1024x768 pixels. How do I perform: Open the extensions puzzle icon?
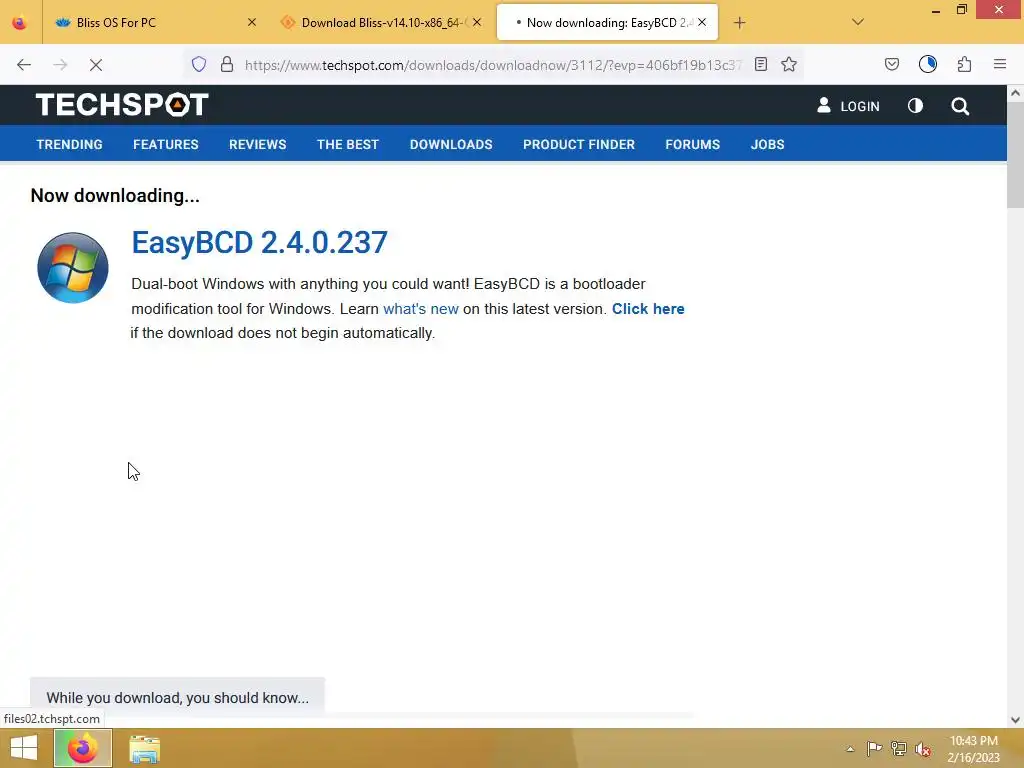pyautogui.click(x=965, y=64)
